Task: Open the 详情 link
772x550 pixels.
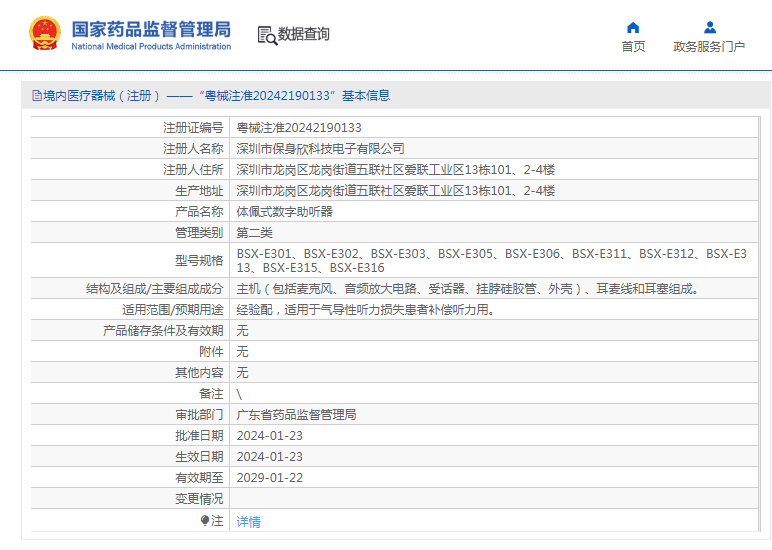Action: [x=249, y=522]
